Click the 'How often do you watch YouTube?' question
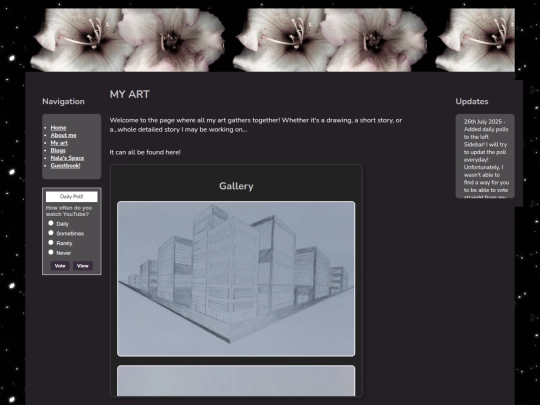Screen dimensions: 540x405 tap(69, 211)
